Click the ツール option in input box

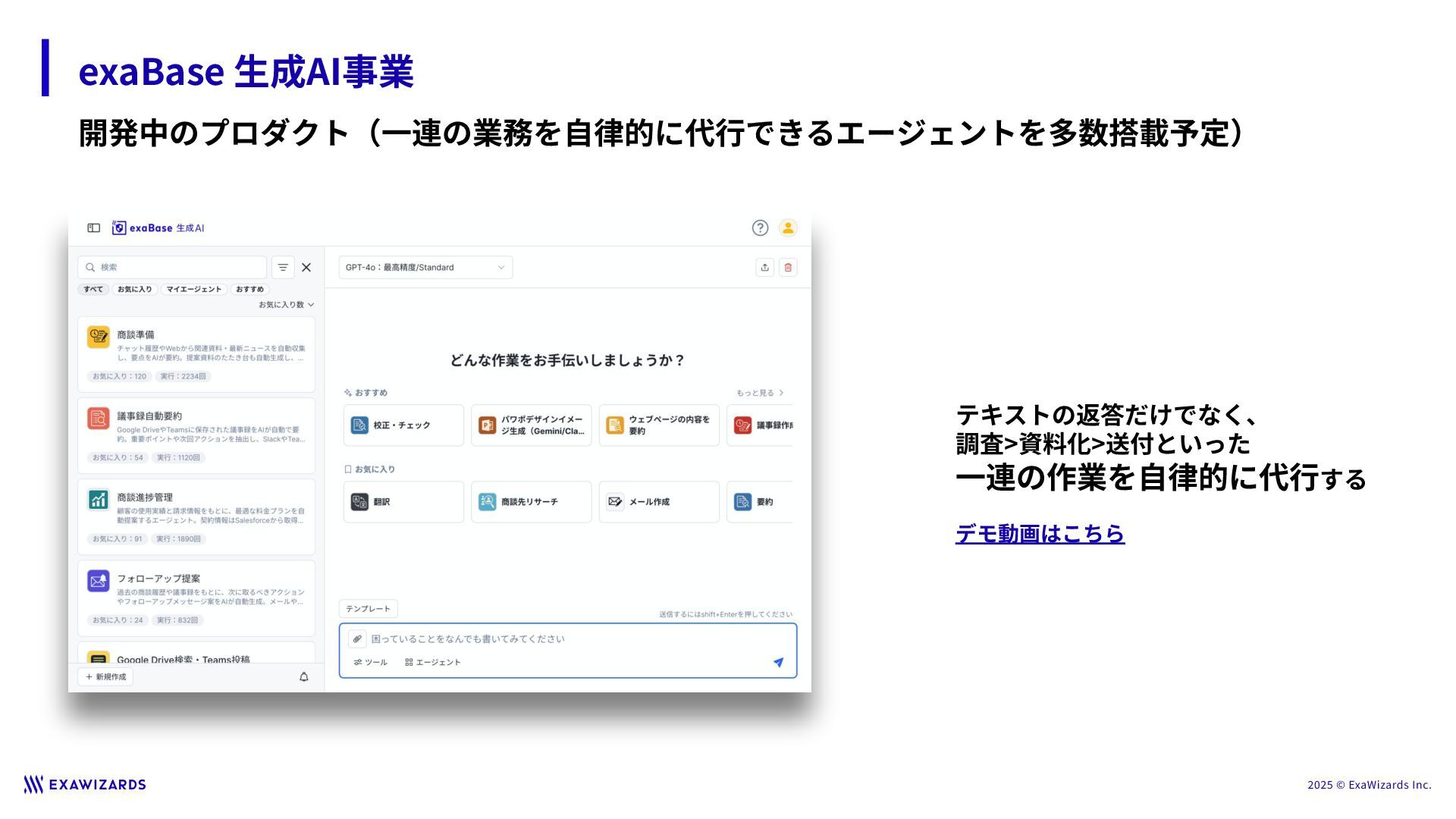(x=370, y=662)
